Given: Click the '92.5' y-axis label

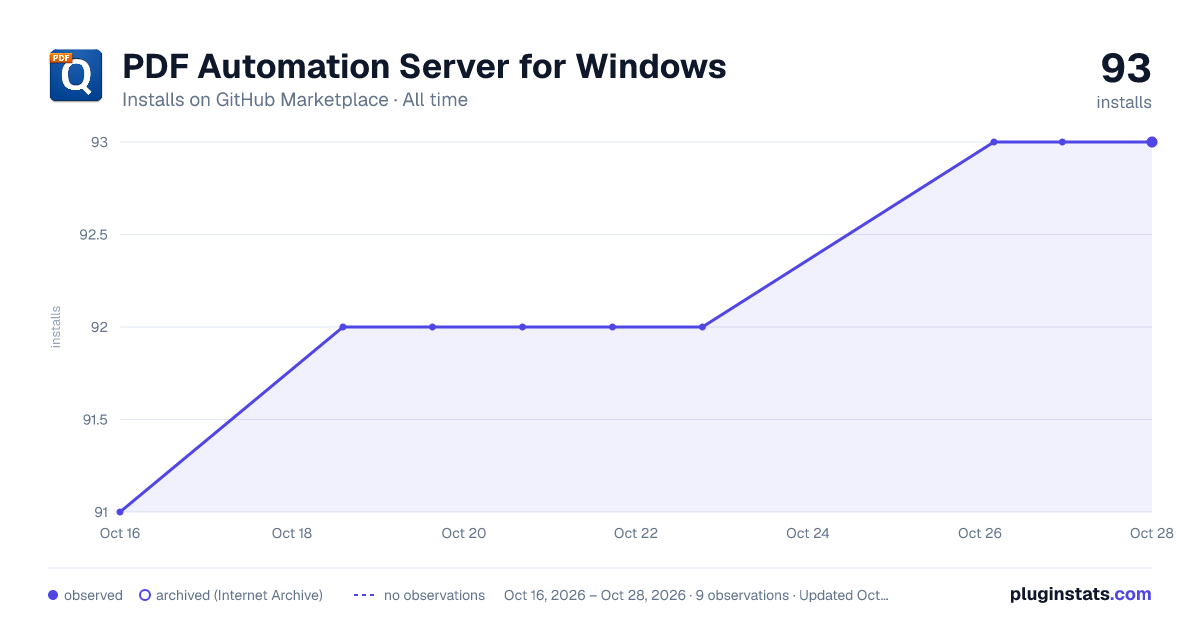Looking at the screenshot, I should point(94,235).
